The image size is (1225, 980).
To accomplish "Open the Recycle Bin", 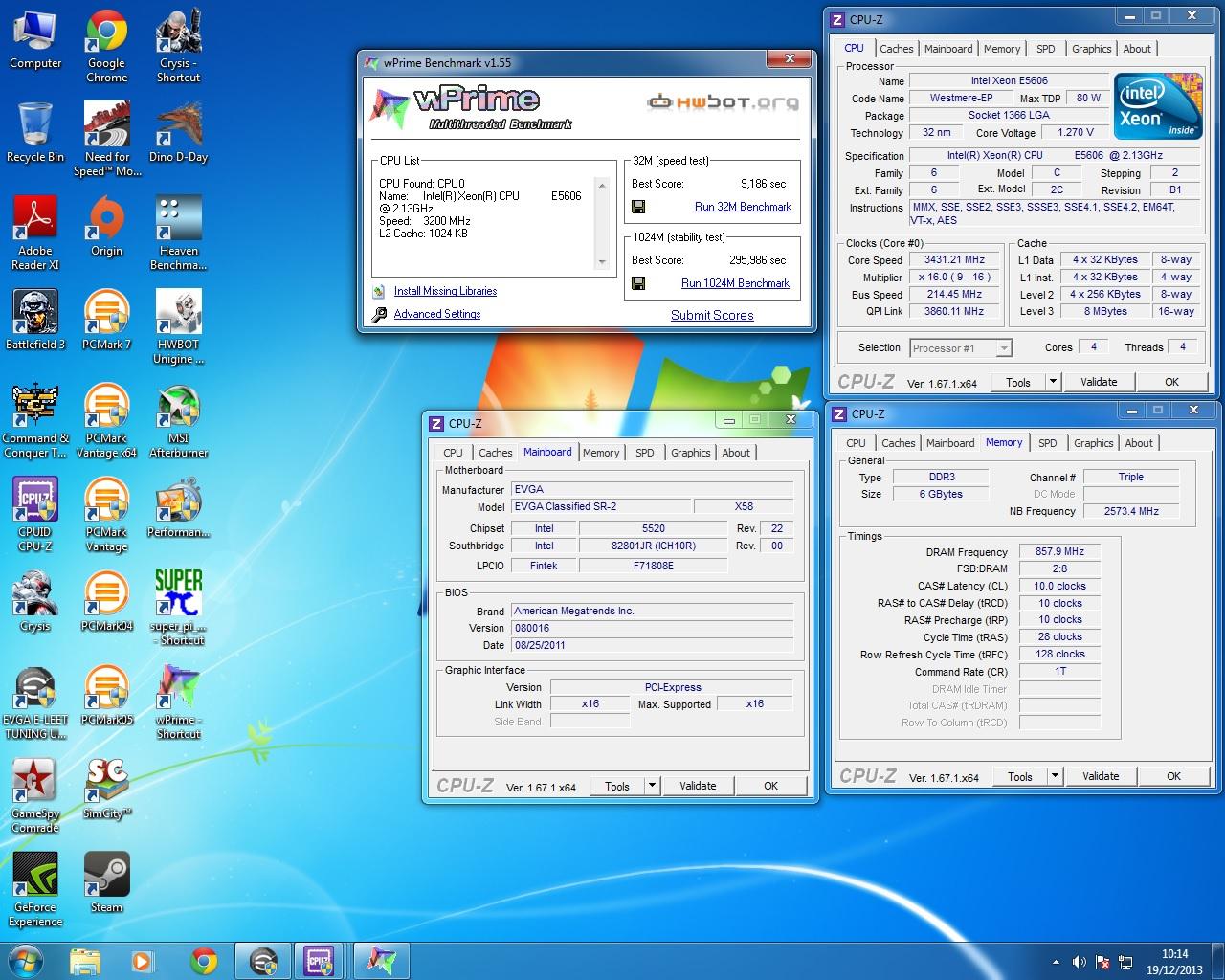I will [x=35, y=133].
